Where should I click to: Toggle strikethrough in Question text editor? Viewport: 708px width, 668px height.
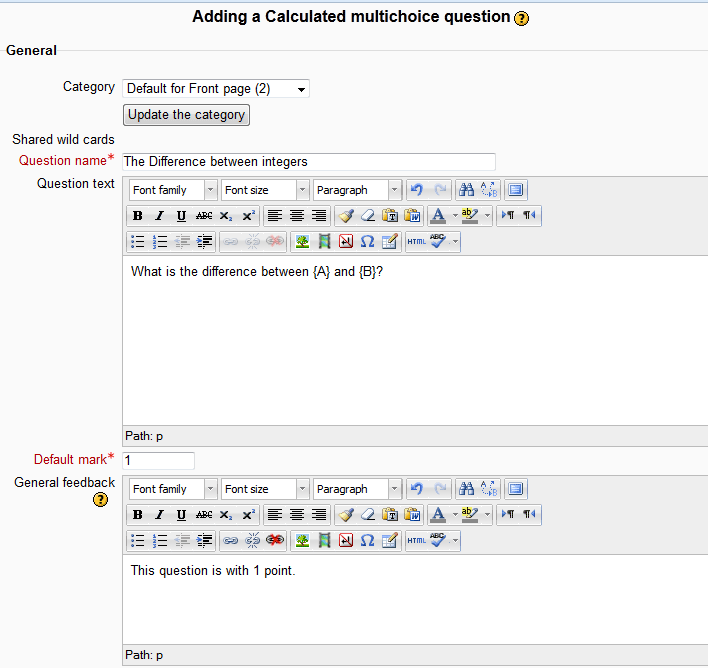pyautogui.click(x=204, y=216)
